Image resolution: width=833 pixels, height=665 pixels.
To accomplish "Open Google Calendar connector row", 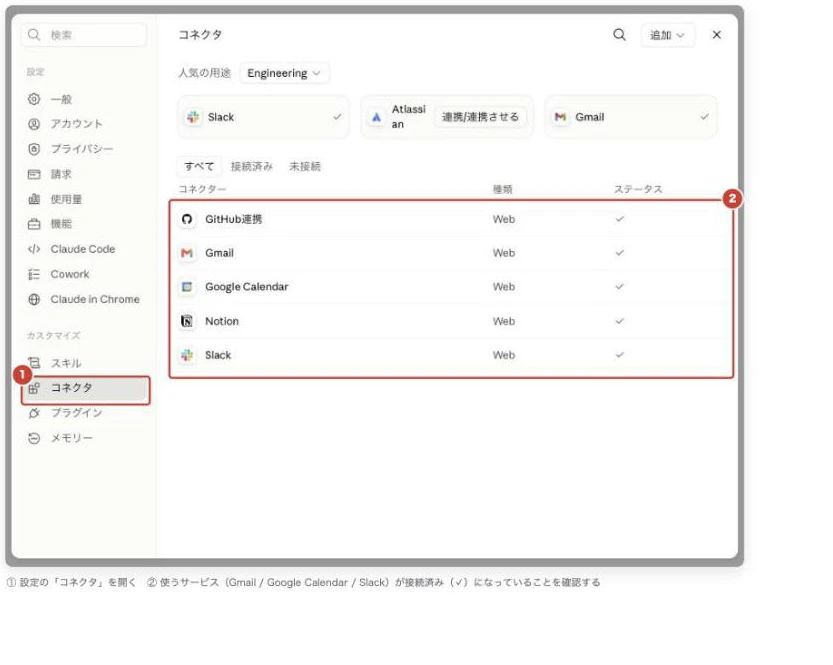I will coord(450,287).
